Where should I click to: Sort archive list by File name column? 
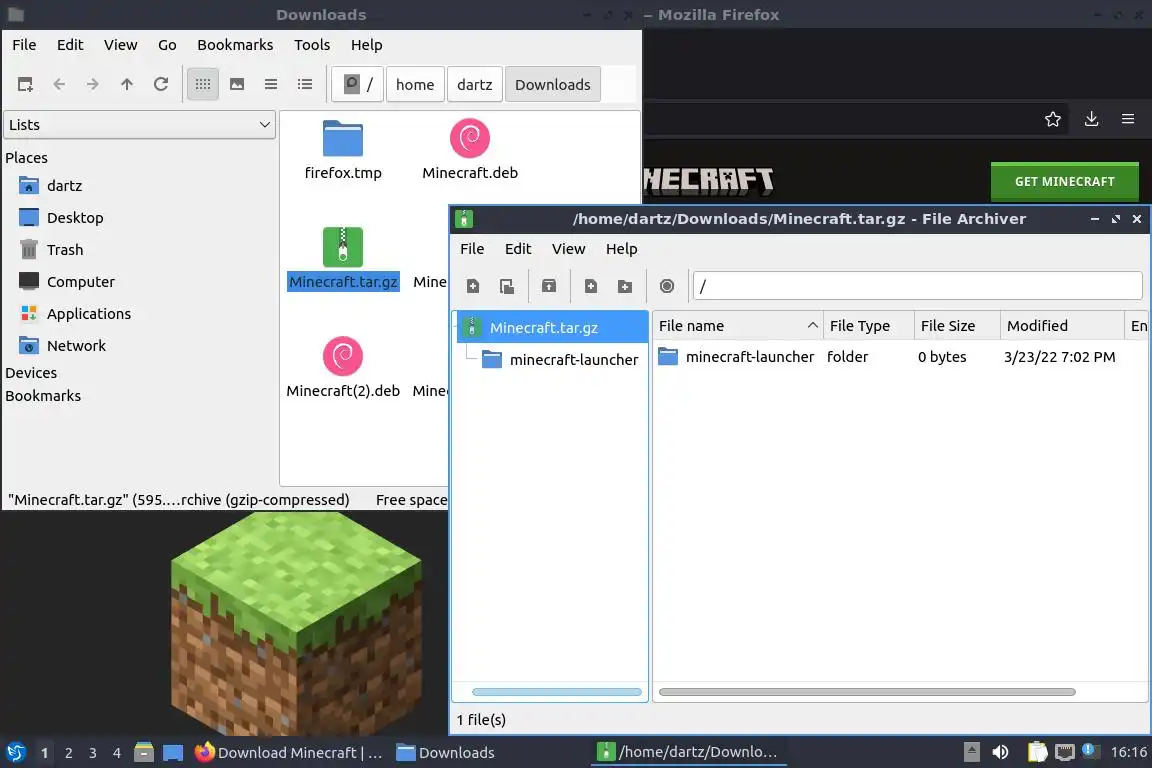coord(738,326)
